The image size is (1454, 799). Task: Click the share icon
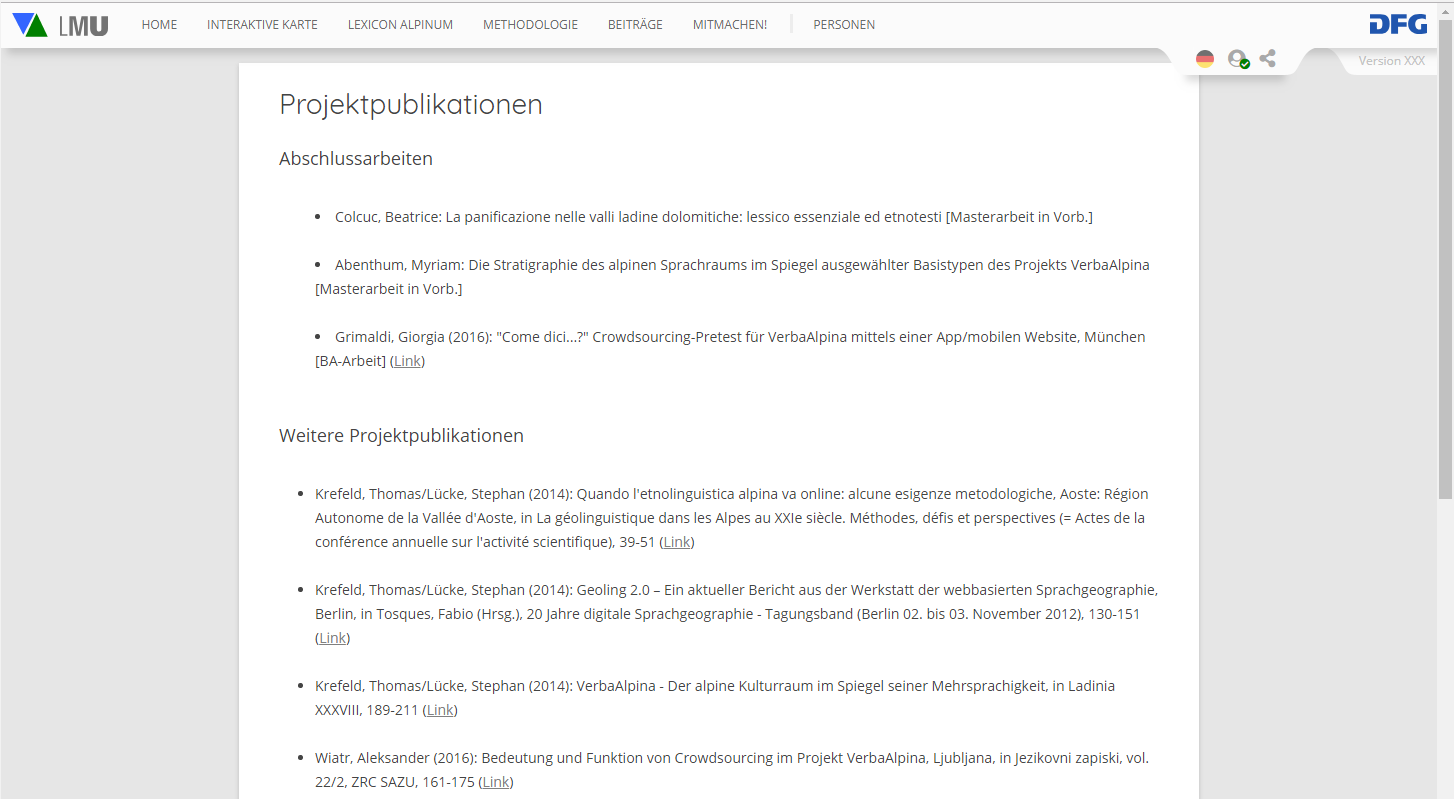(1268, 59)
